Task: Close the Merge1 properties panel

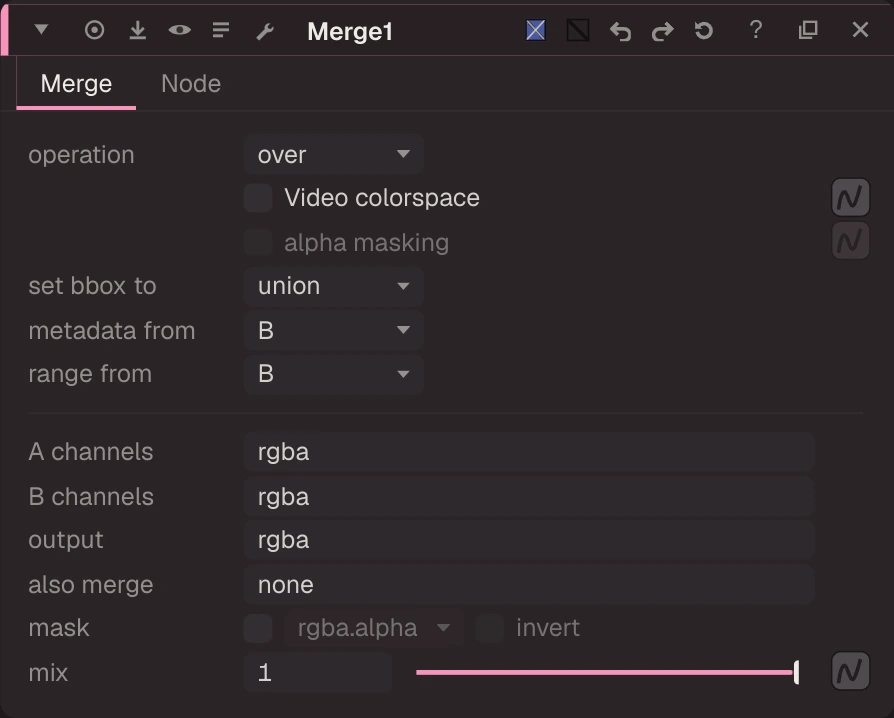Action: [860, 30]
